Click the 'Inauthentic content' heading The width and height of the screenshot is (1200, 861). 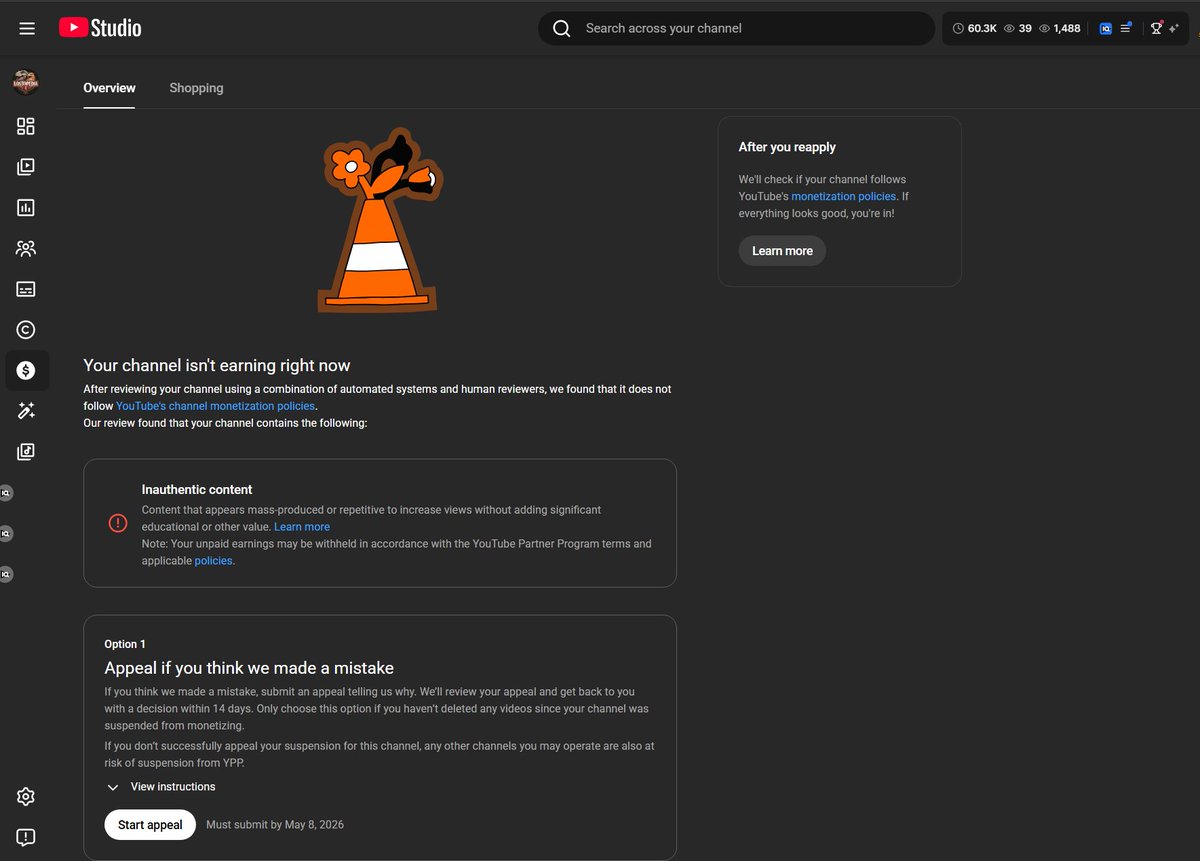coord(197,490)
